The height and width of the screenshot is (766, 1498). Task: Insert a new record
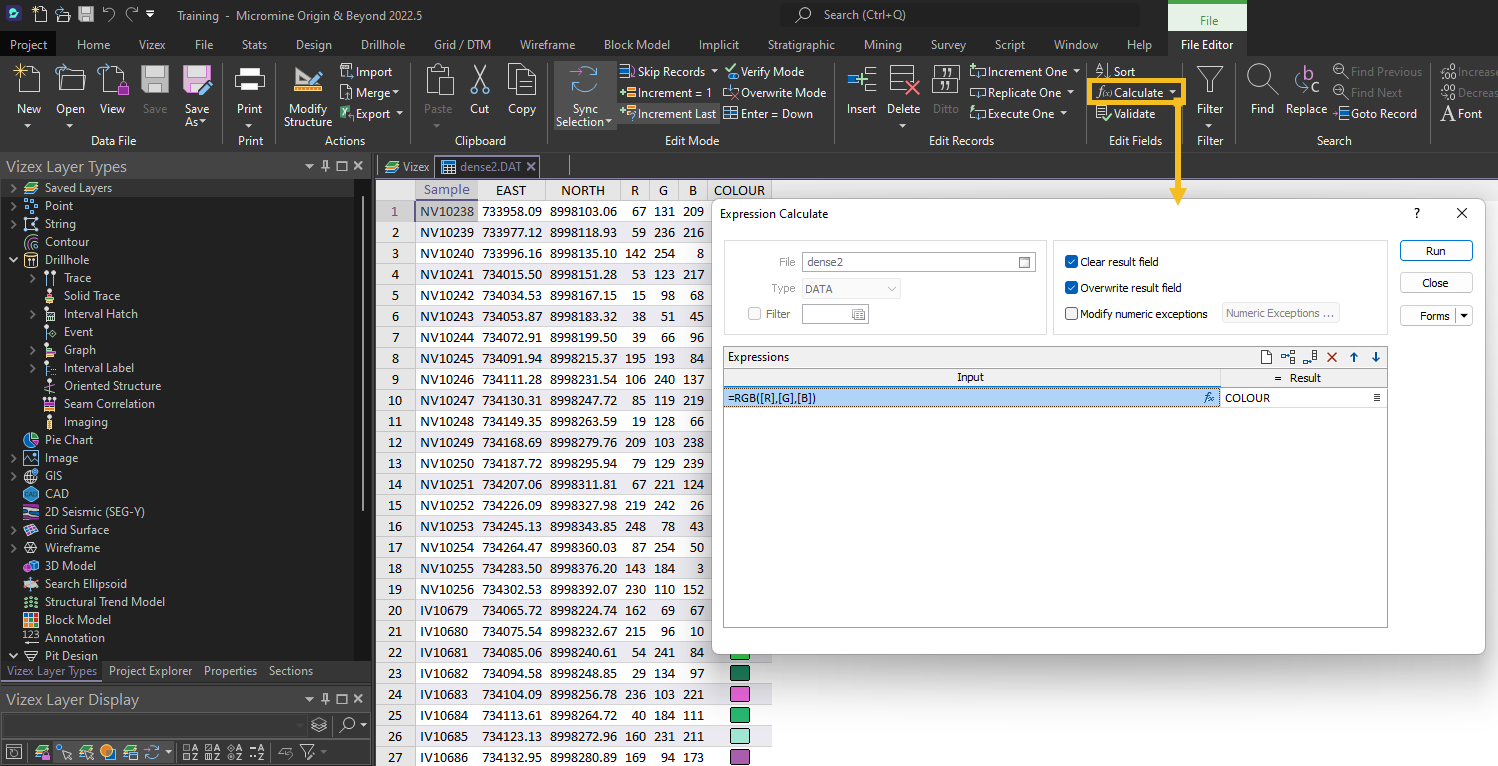tap(861, 92)
